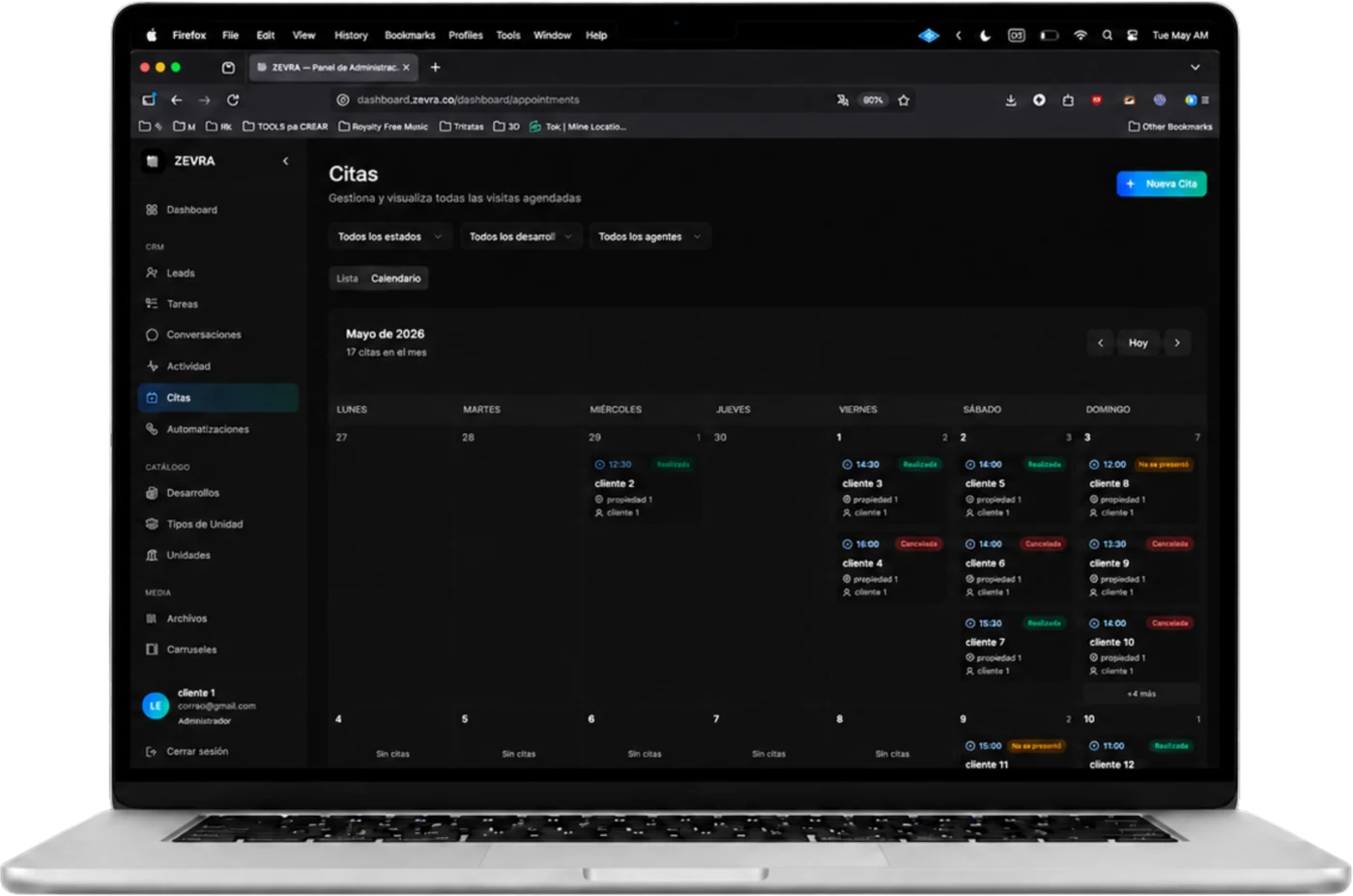
Task: Open TOOLS pa CREAR bookmark folder
Action: click(x=285, y=127)
